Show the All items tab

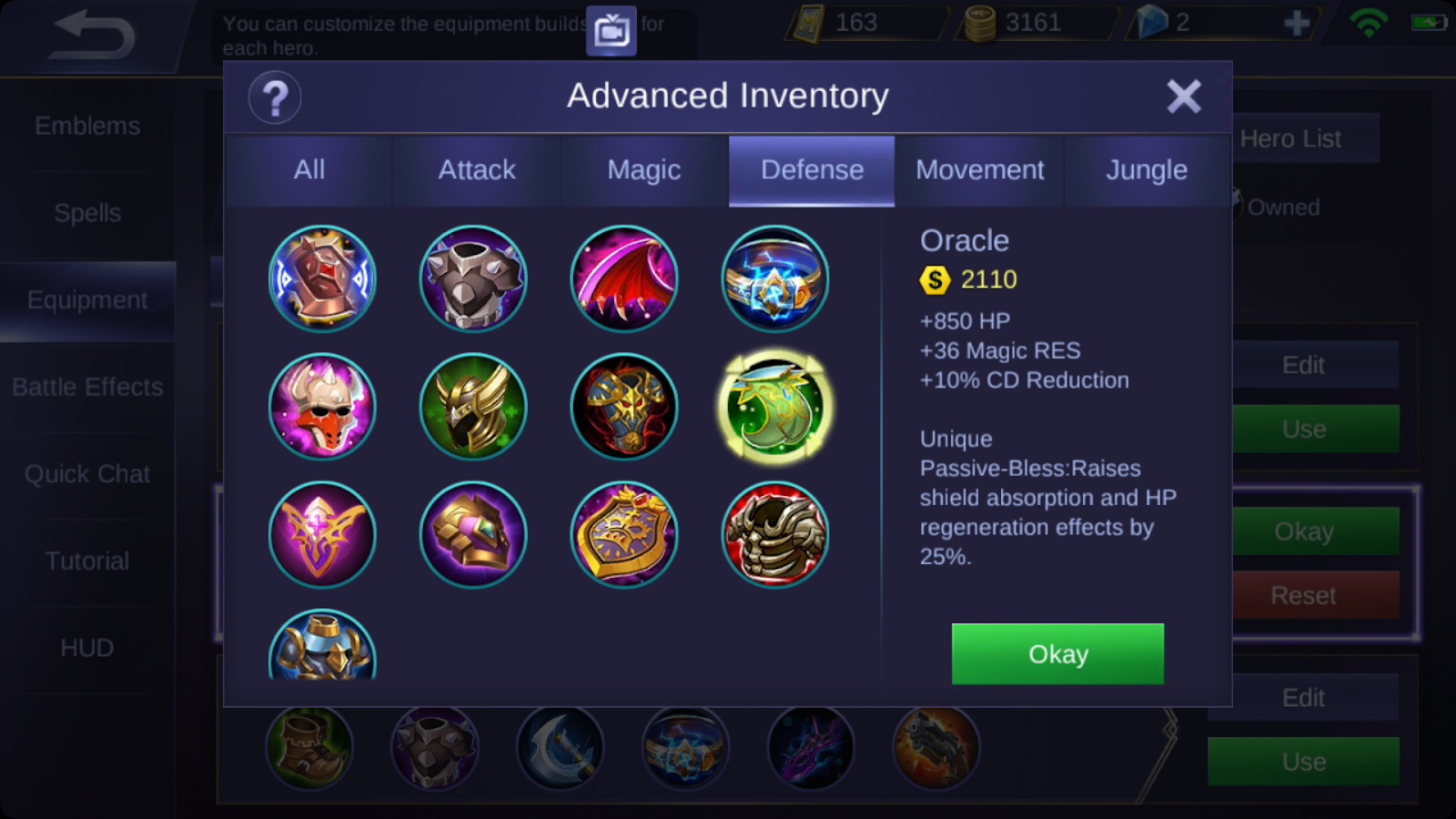pyautogui.click(x=309, y=170)
